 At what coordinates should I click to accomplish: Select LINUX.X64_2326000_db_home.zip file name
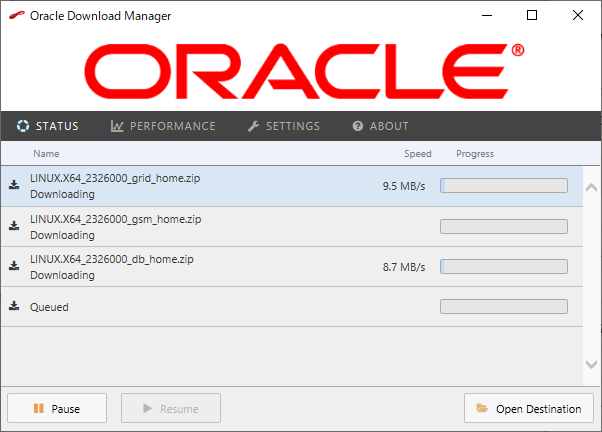112,259
